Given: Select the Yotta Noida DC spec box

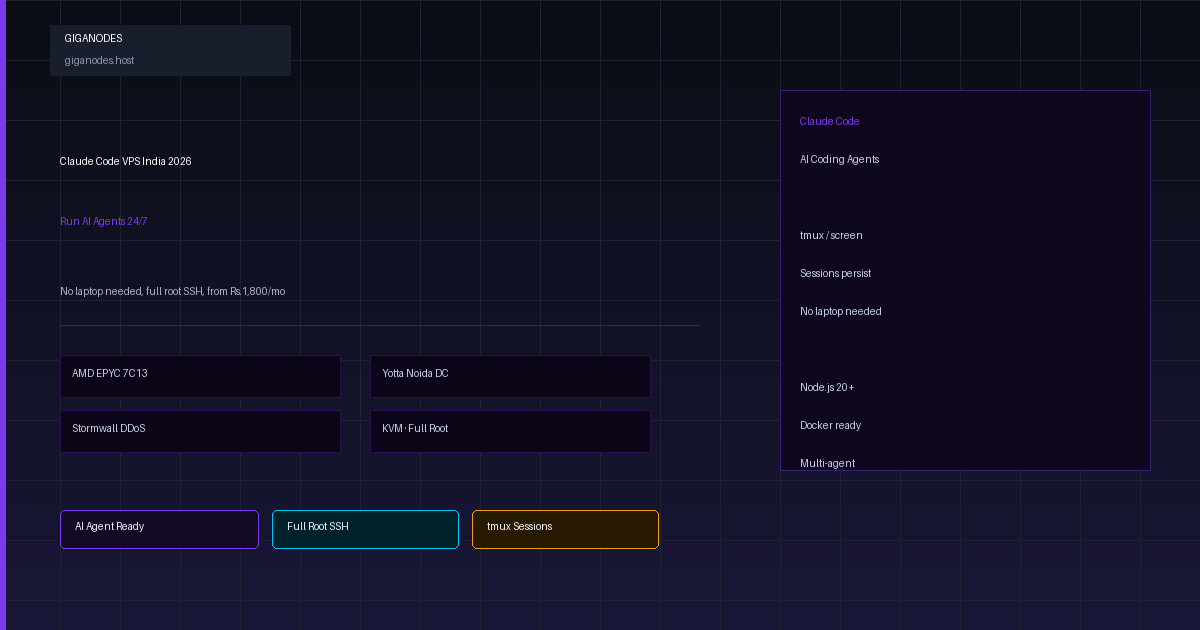Looking at the screenshot, I should coord(510,376).
